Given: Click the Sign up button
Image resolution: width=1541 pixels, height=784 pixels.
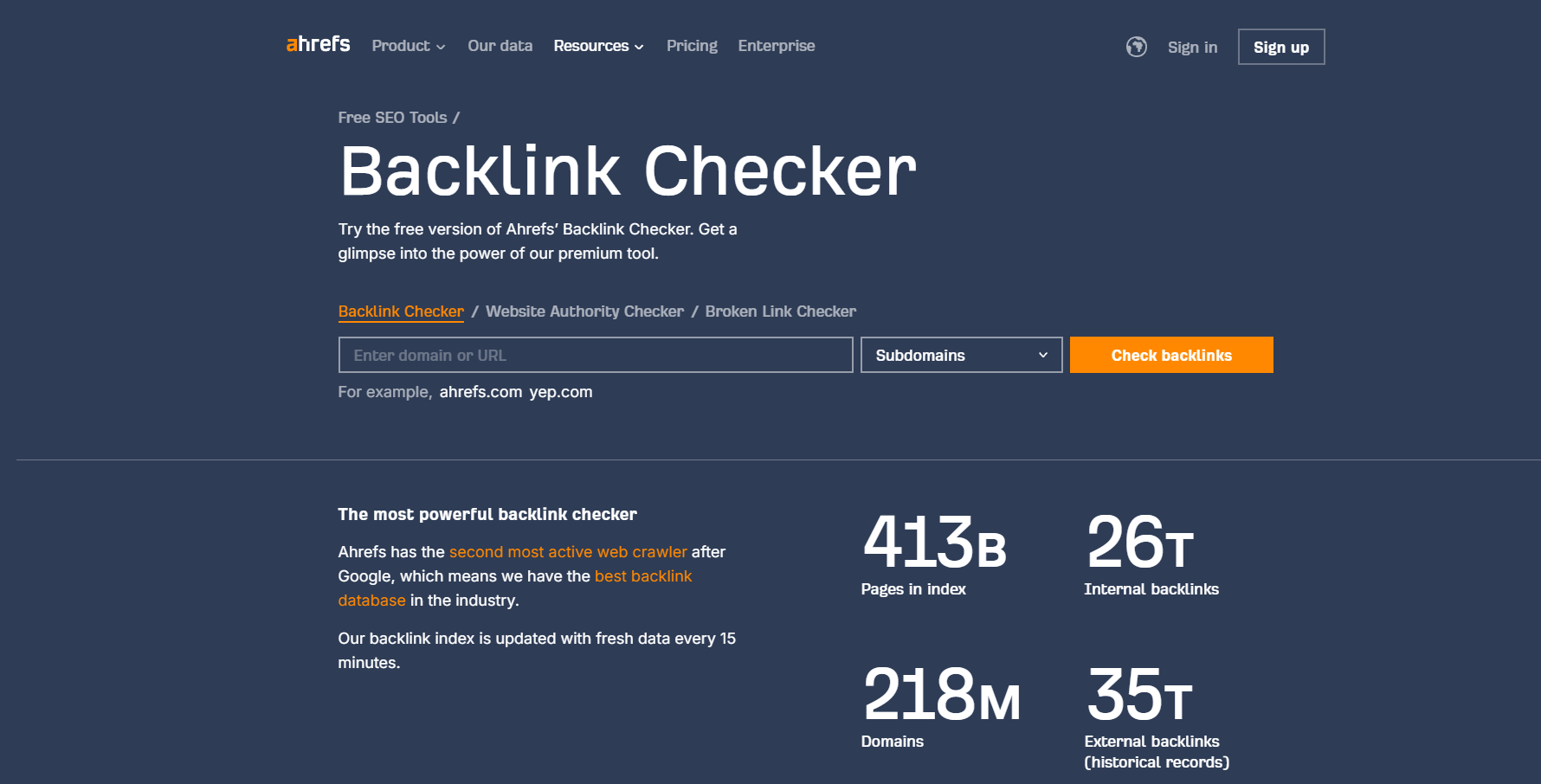Looking at the screenshot, I should 1280,47.
